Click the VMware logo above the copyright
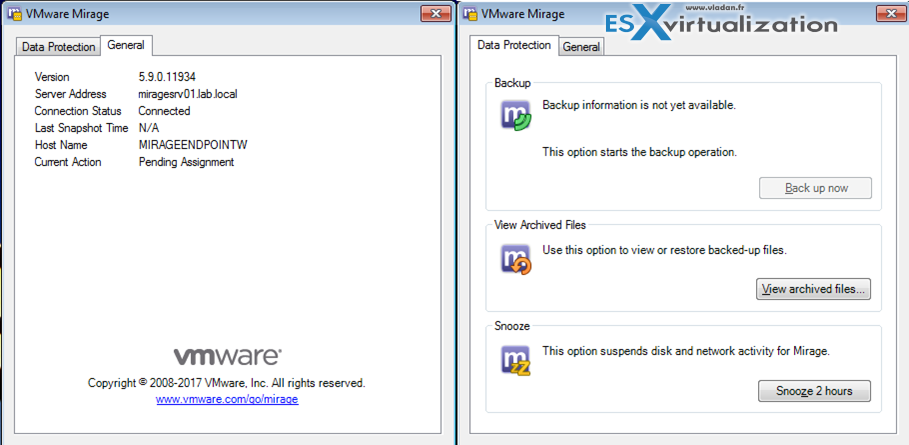Image resolution: width=909 pixels, height=445 pixels. click(227, 357)
